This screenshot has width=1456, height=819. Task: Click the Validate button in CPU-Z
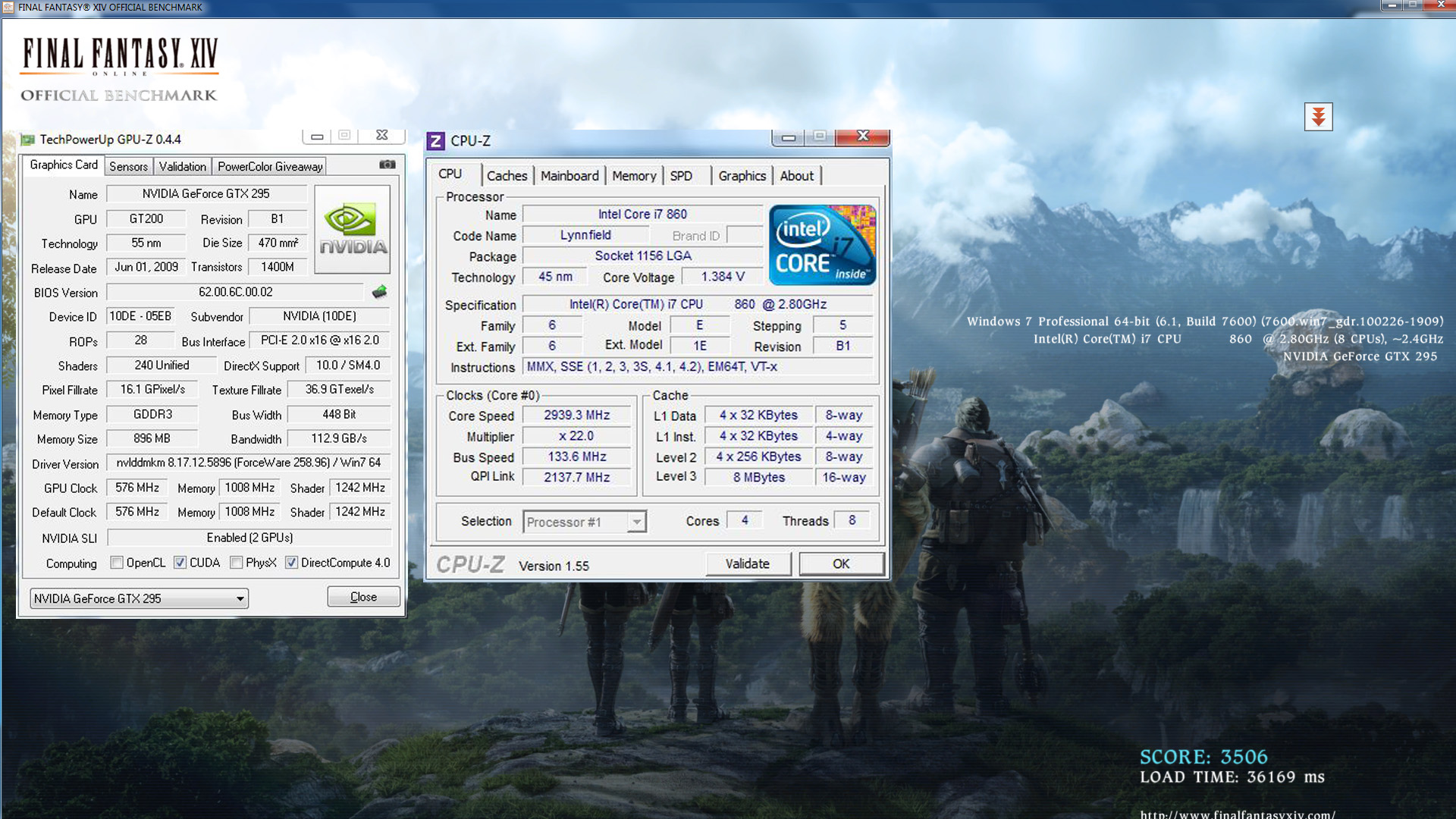coord(748,563)
